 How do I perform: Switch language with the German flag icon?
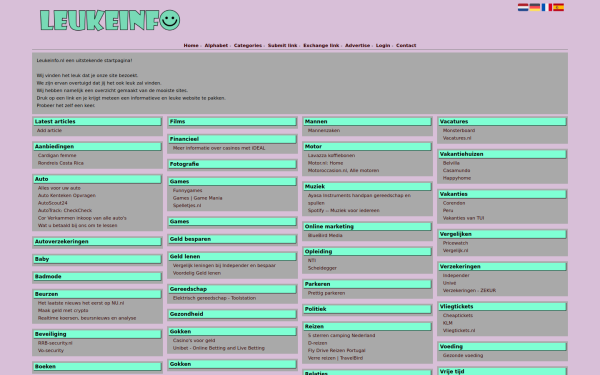click(535, 7)
